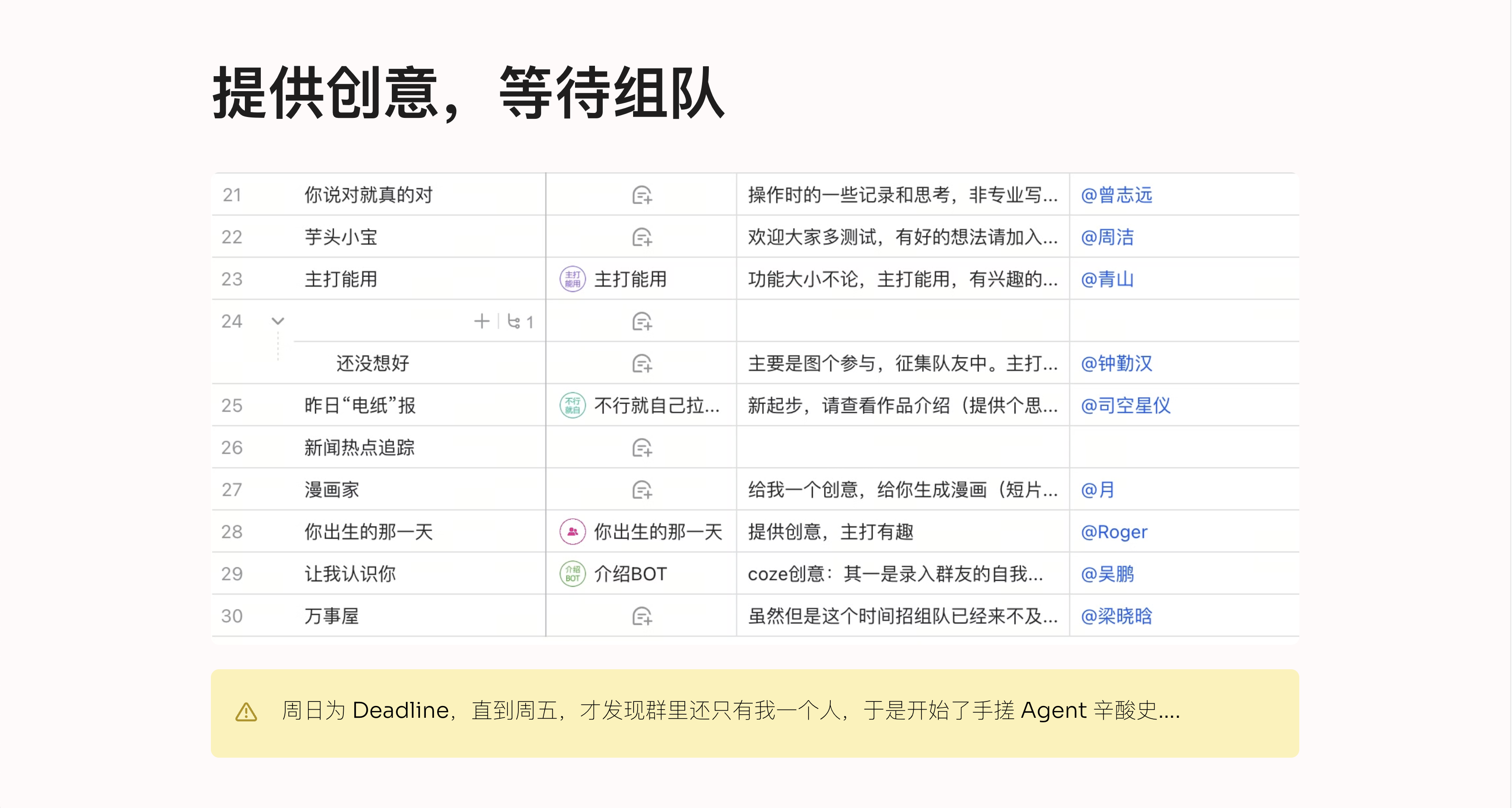Click the add-record icon in the 还没想好 row

tap(642, 363)
